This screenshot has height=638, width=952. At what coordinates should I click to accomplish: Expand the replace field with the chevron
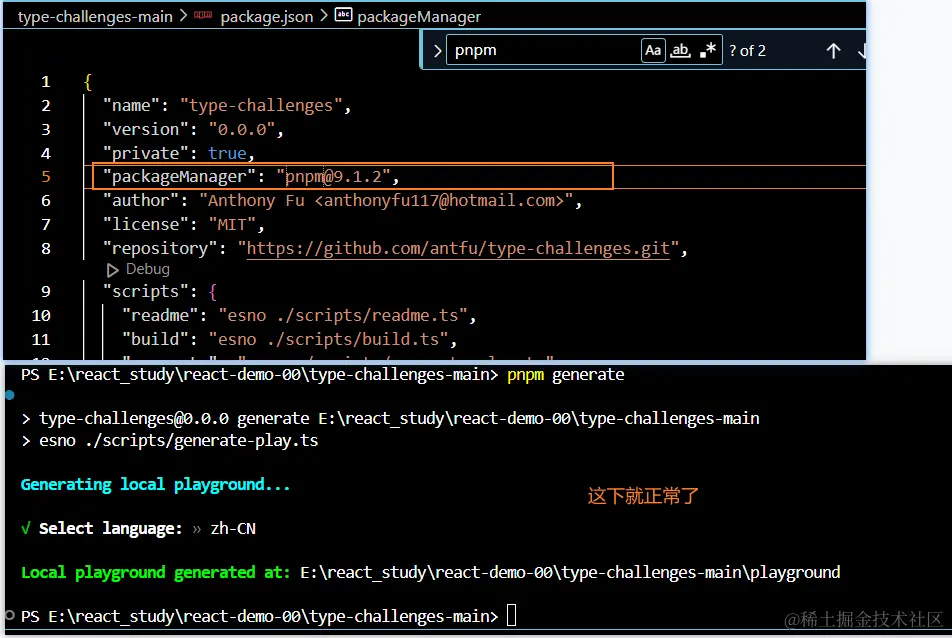(x=437, y=50)
